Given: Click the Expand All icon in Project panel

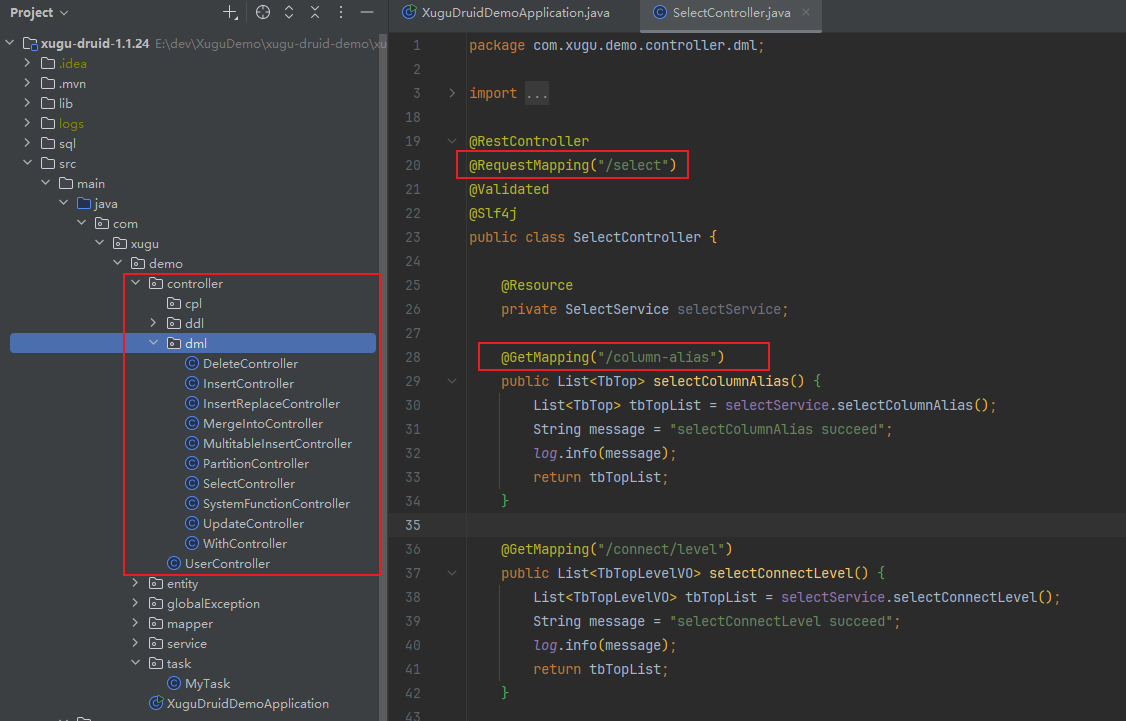Looking at the screenshot, I should pyautogui.click(x=289, y=13).
